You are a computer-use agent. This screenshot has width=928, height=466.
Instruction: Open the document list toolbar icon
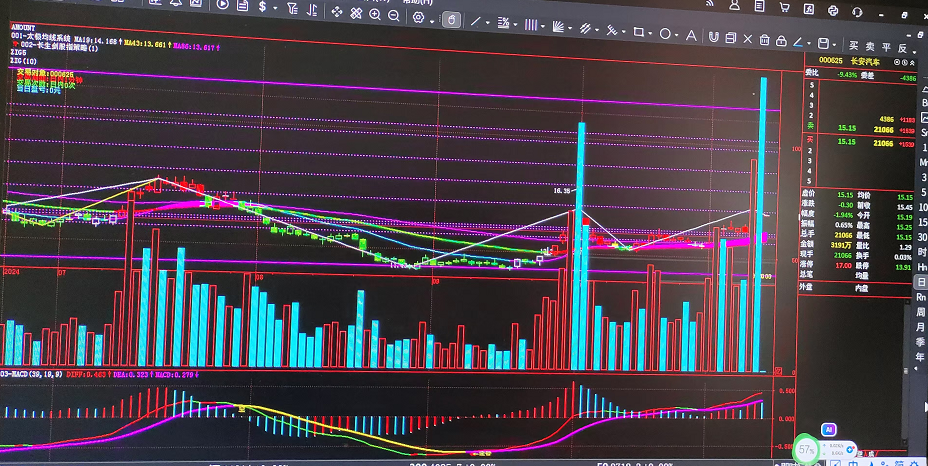pos(242,5)
